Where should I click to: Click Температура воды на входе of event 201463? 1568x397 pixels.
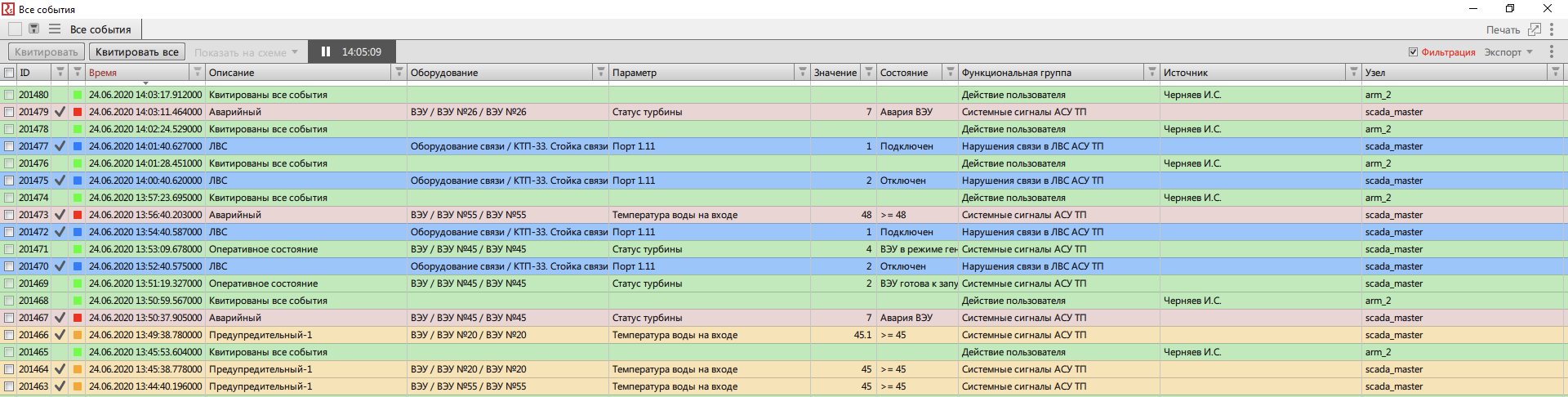675,386
